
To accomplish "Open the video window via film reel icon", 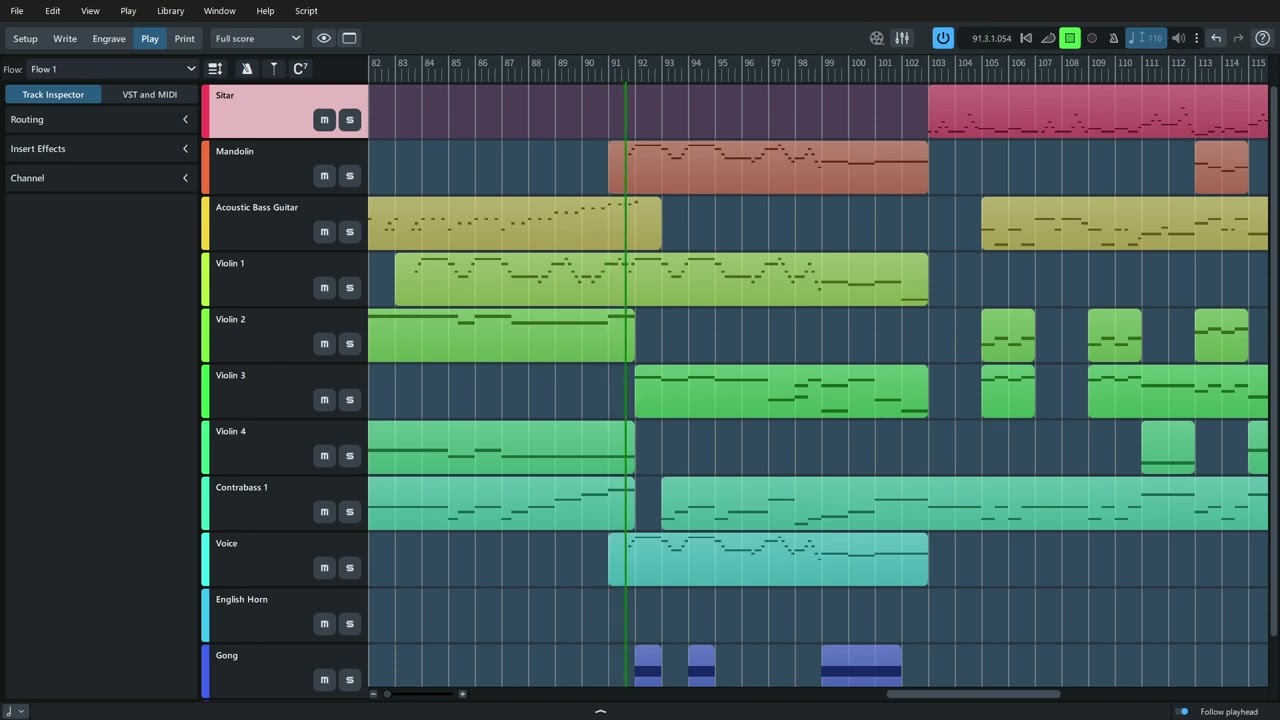I will 877,38.
